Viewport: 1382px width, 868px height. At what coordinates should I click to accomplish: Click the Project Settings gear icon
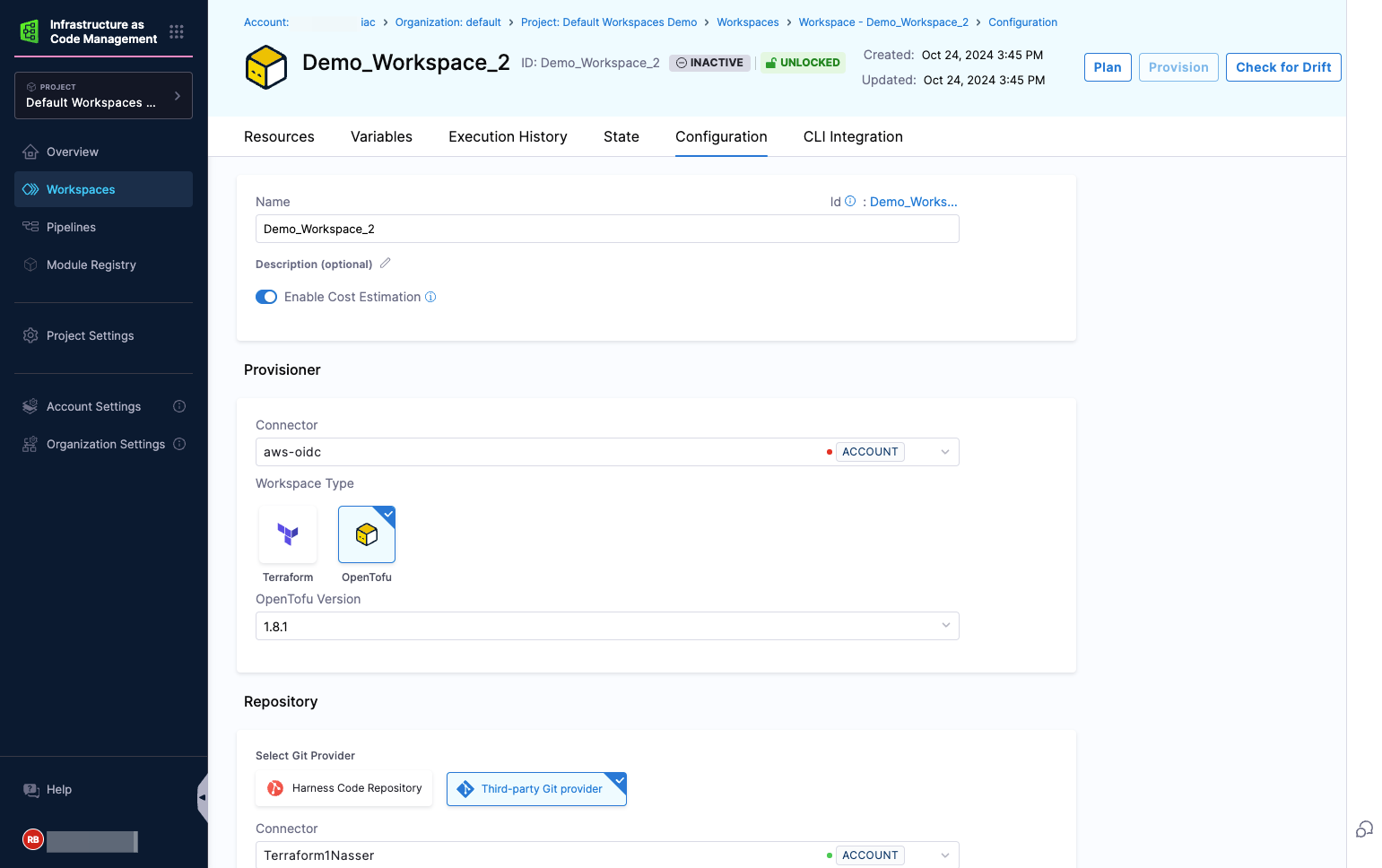(30, 335)
